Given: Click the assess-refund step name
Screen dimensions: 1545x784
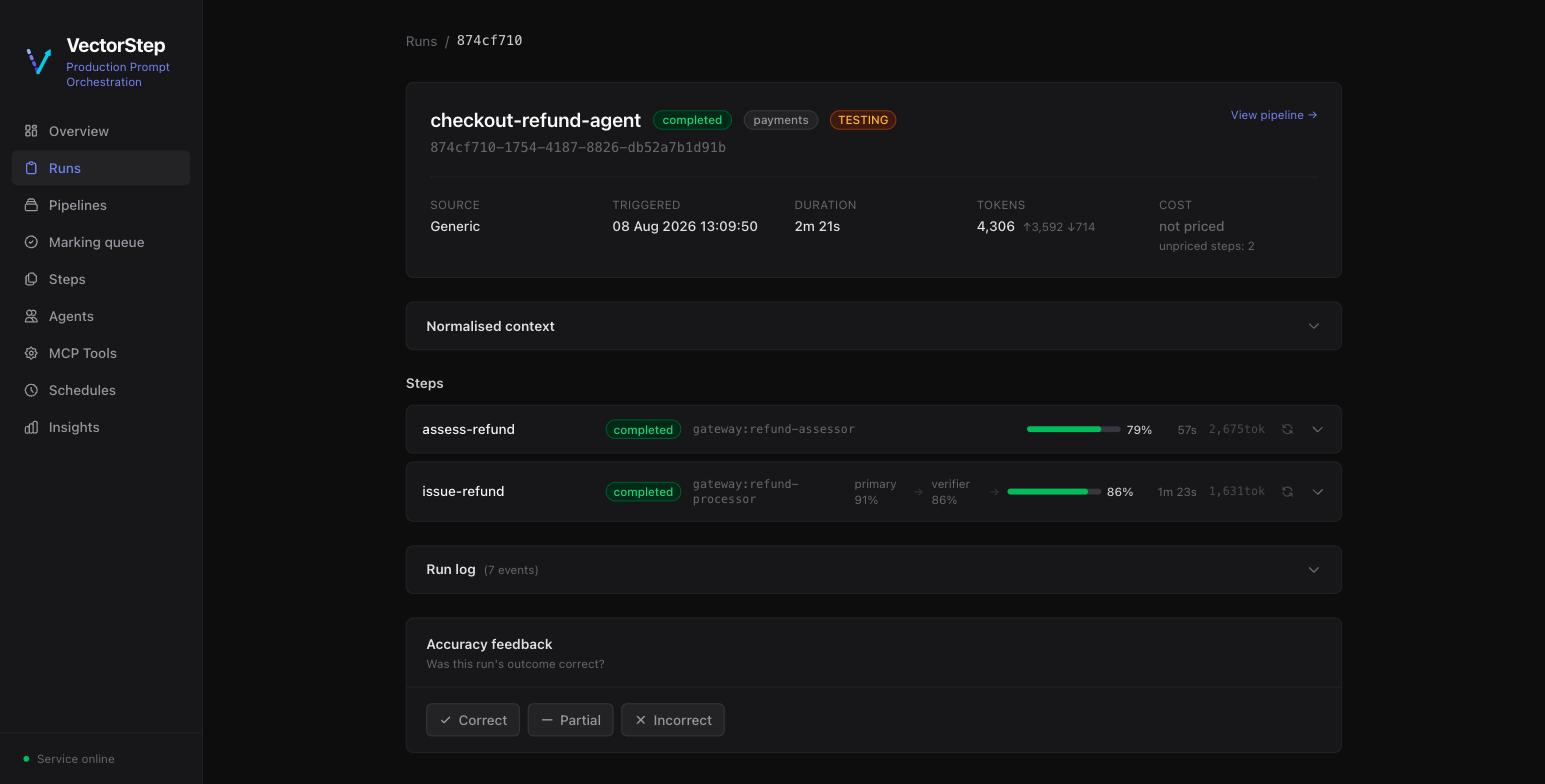Looking at the screenshot, I should pyautogui.click(x=468, y=429).
